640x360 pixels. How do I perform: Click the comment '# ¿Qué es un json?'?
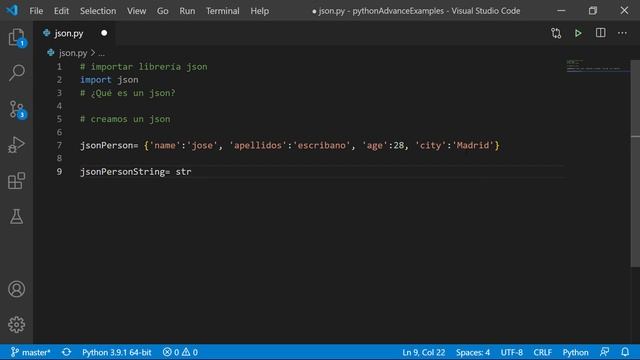point(128,93)
